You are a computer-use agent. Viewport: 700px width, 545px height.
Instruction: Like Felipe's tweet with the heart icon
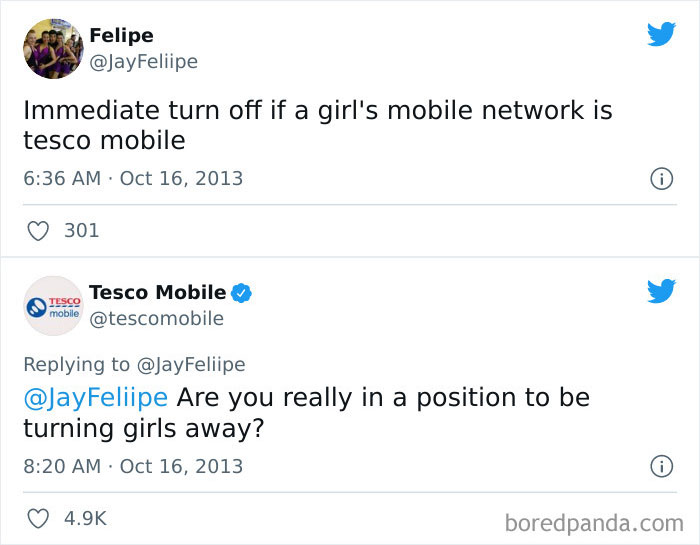coord(38,231)
